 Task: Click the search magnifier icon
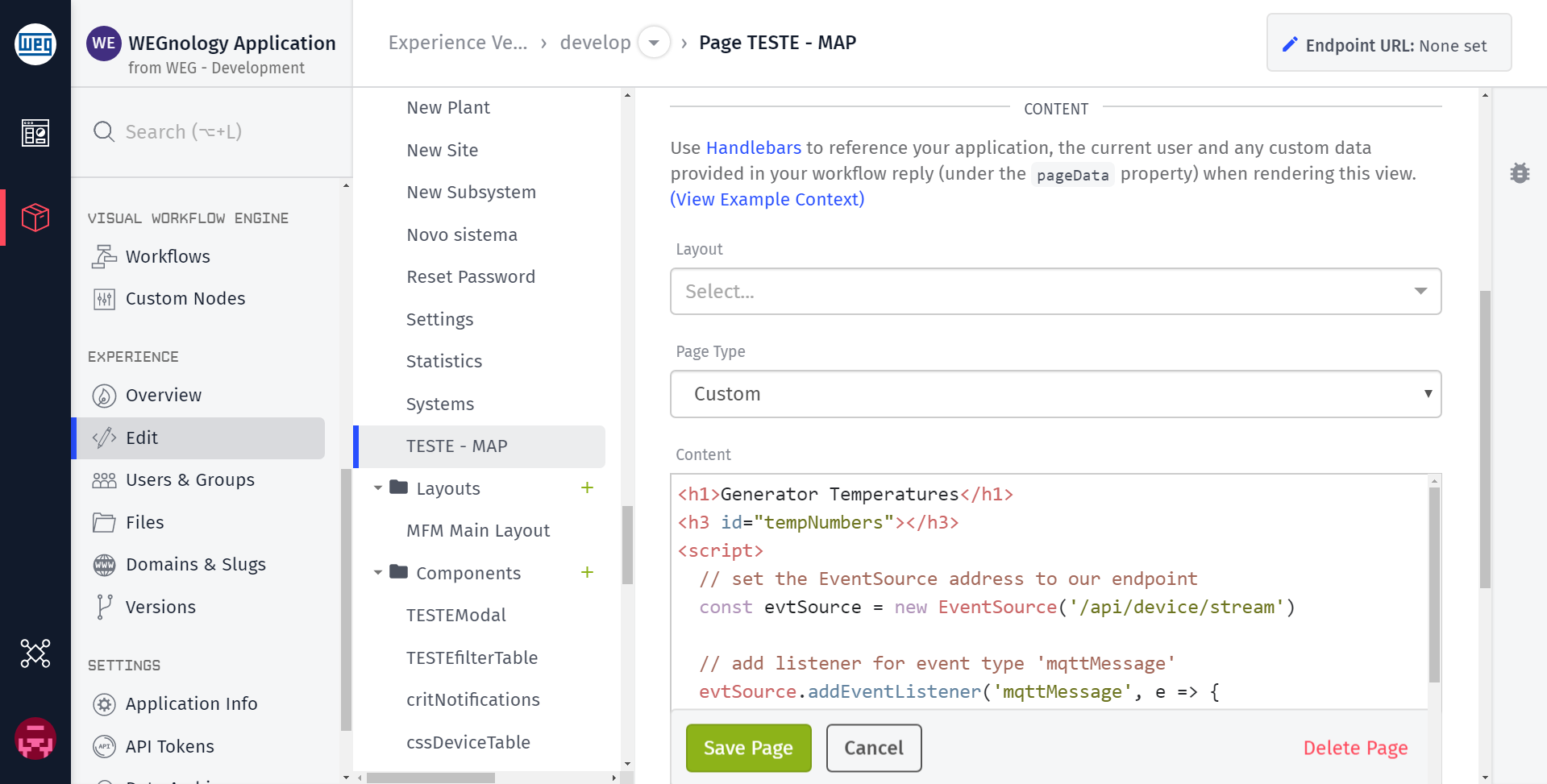pos(104,131)
